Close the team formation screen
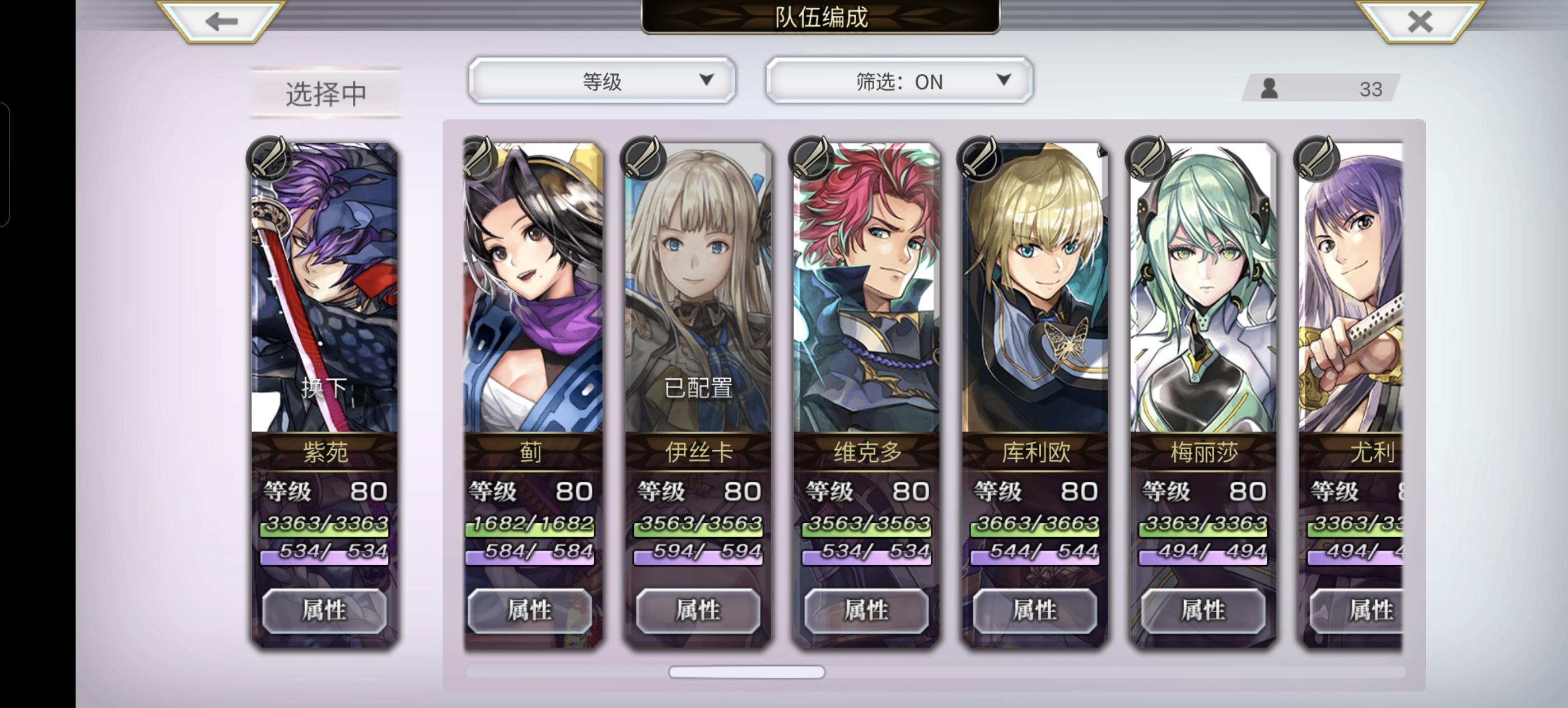Screen dimensions: 1568x708 pos(1420,21)
